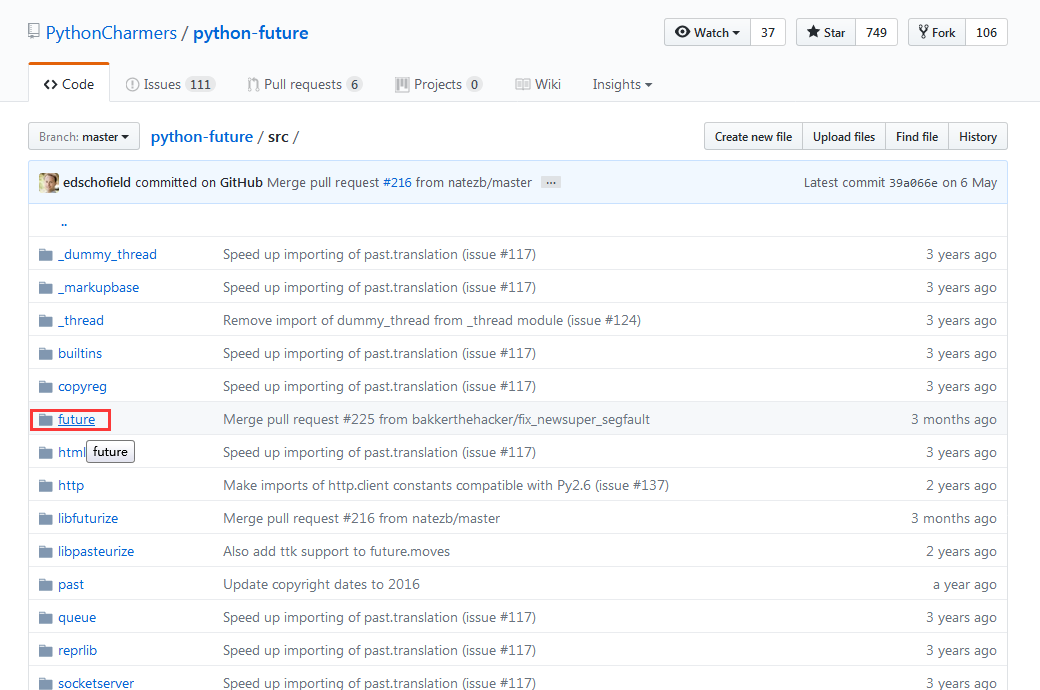
Task: Click the repository book icon
Action: 34,31
